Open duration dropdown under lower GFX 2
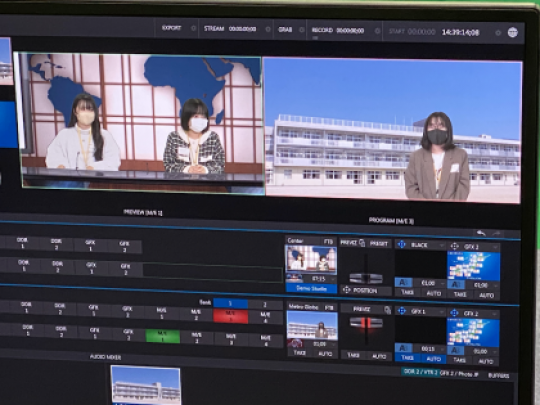540x405 pixels. 495,352
